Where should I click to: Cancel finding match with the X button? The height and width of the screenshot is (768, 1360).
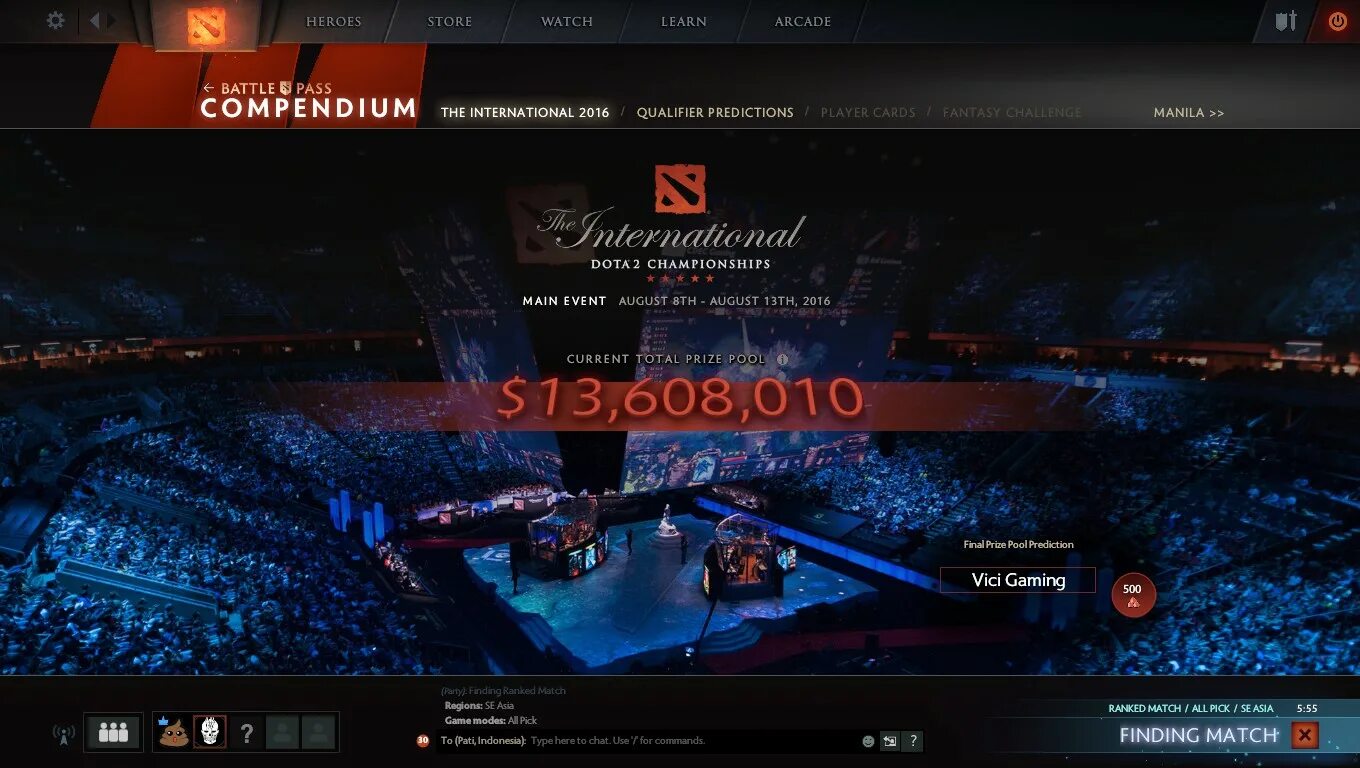(1304, 736)
